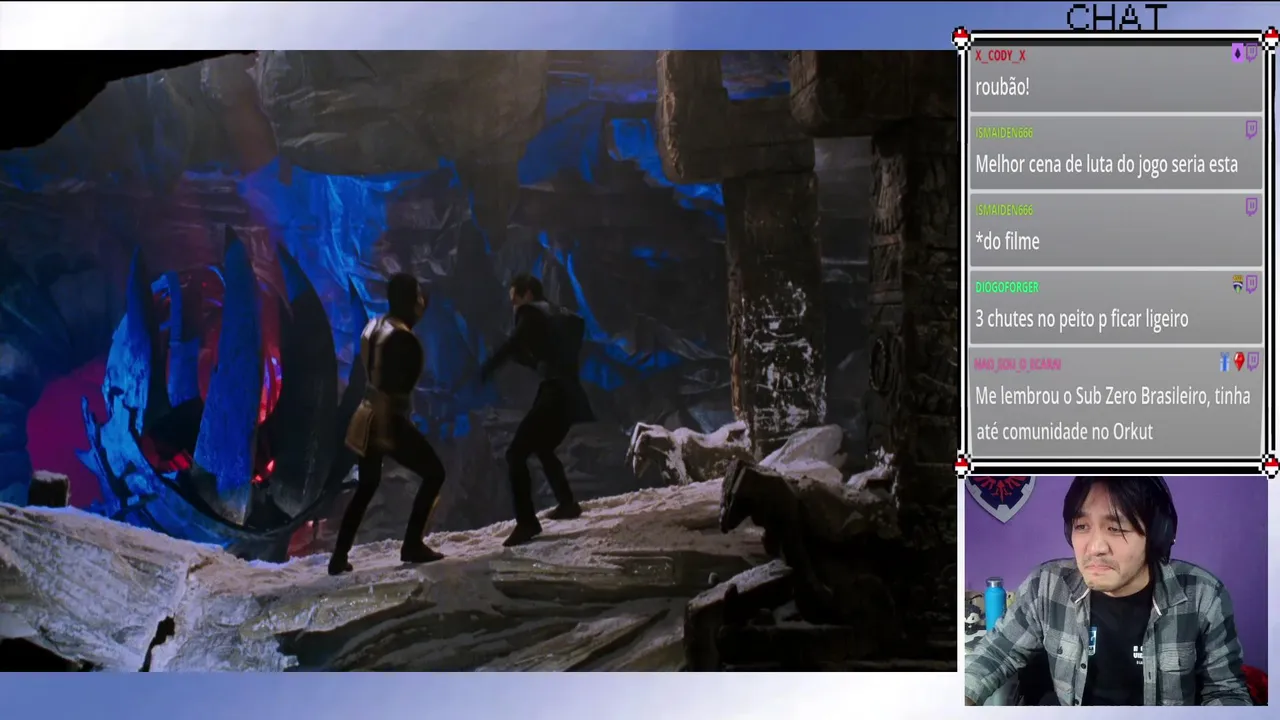Click the Twitch icon on X_CODY_X's message

1251,53
